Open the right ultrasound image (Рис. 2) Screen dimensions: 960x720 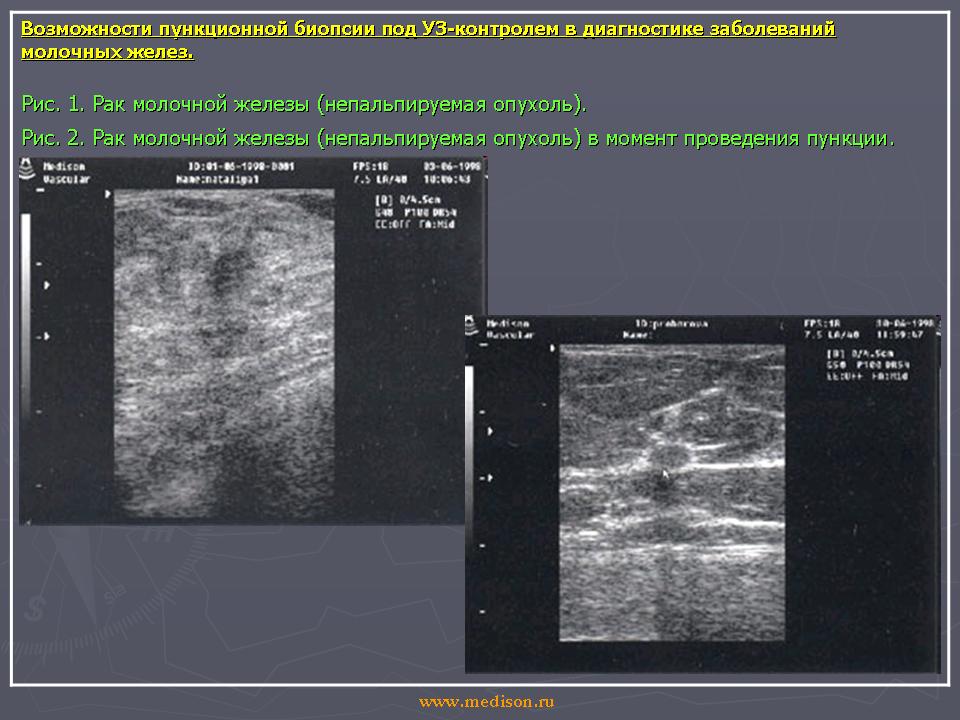pyautogui.click(x=702, y=494)
